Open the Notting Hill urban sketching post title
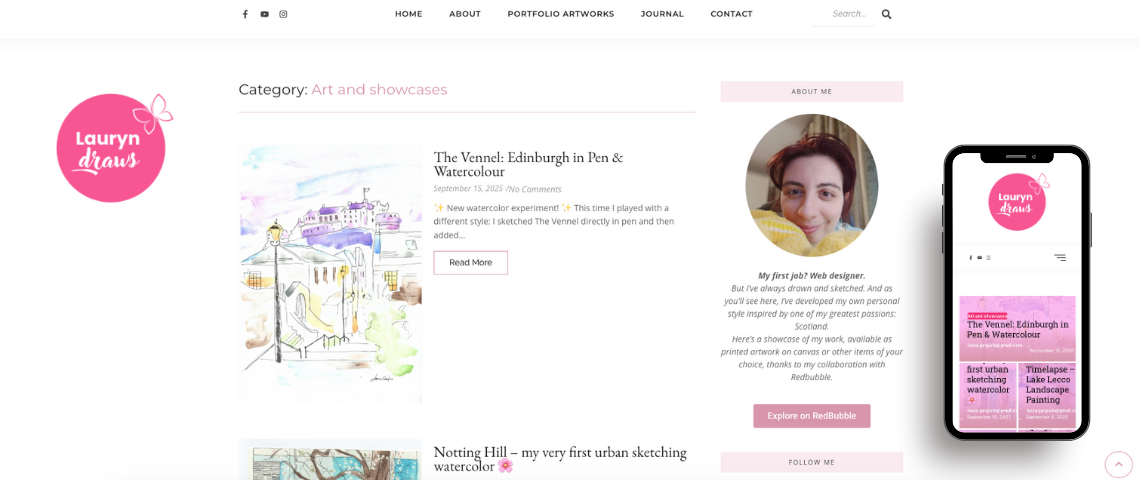This screenshot has height=480, width=1140. (x=560, y=459)
